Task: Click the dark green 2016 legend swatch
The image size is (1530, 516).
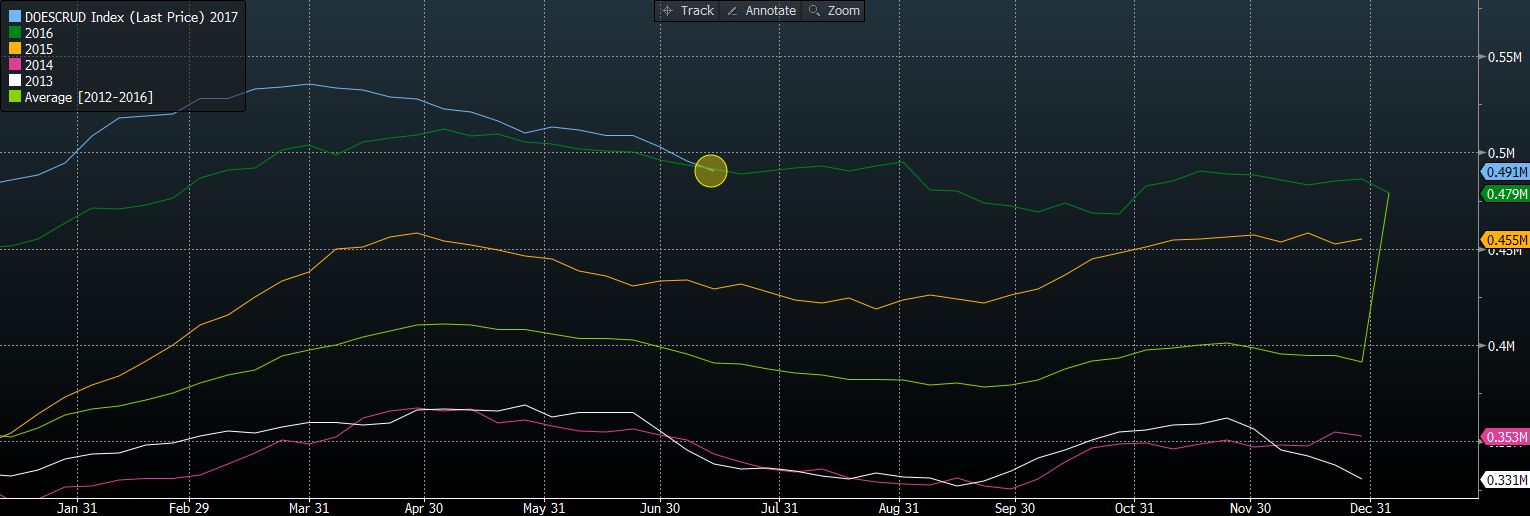Action: point(14,33)
